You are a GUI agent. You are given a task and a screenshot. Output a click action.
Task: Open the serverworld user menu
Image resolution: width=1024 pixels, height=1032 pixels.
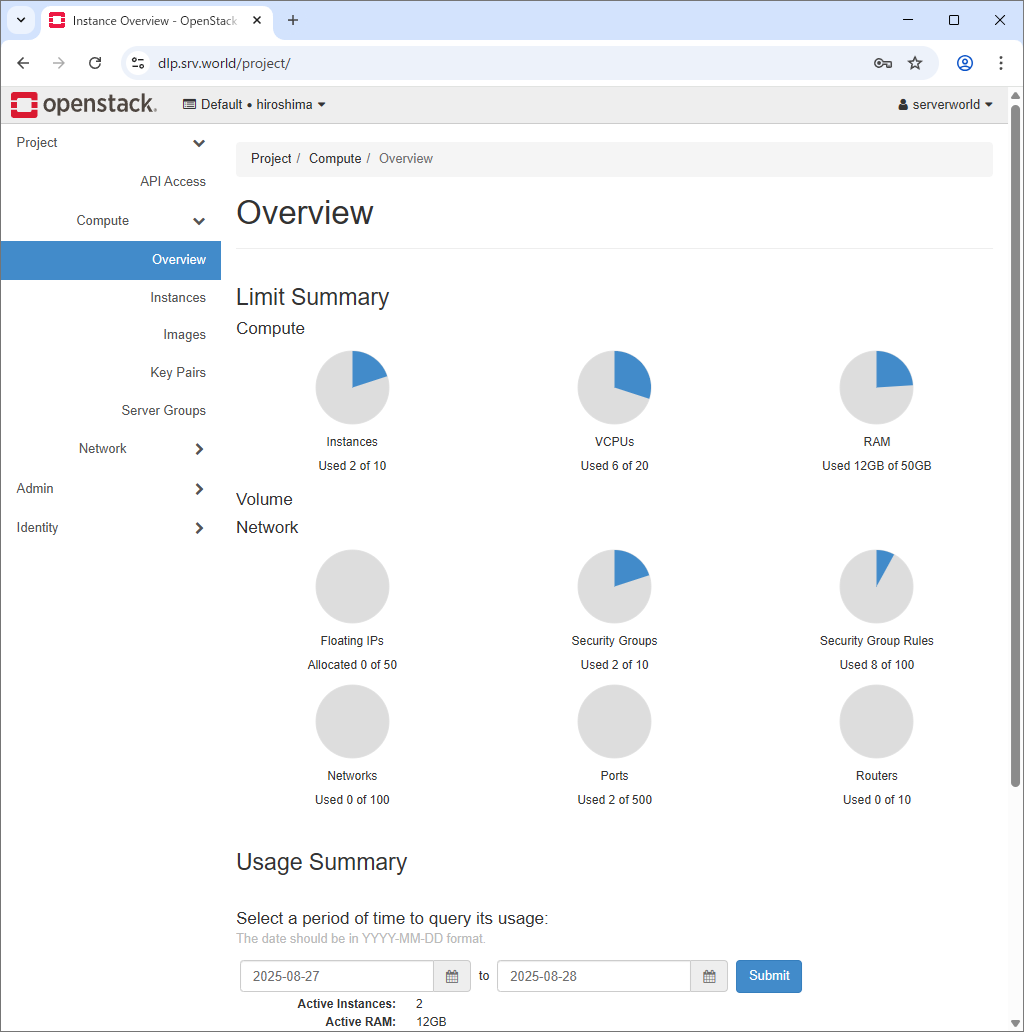(946, 105)
